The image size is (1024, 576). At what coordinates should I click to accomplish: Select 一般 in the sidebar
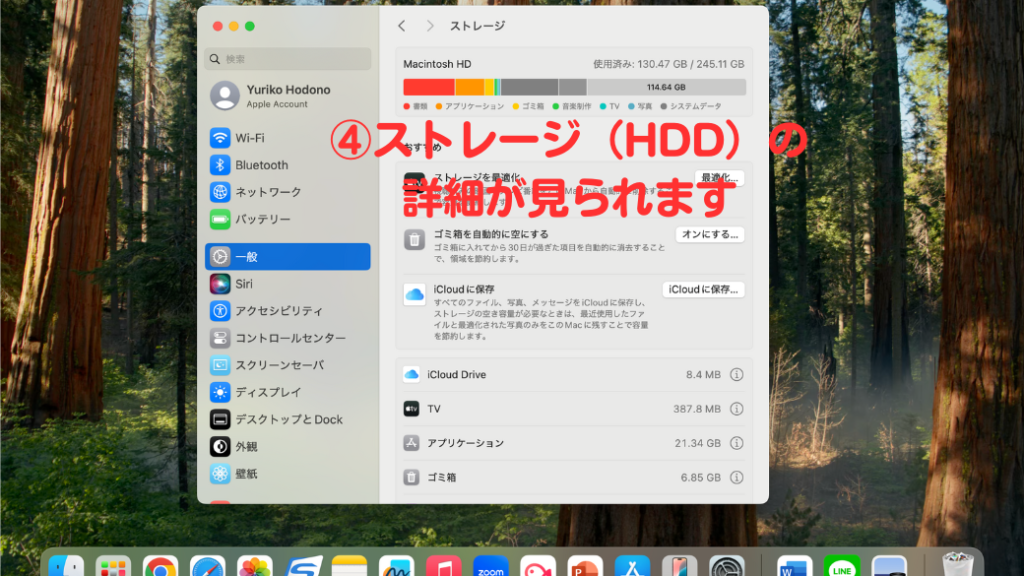287,257
